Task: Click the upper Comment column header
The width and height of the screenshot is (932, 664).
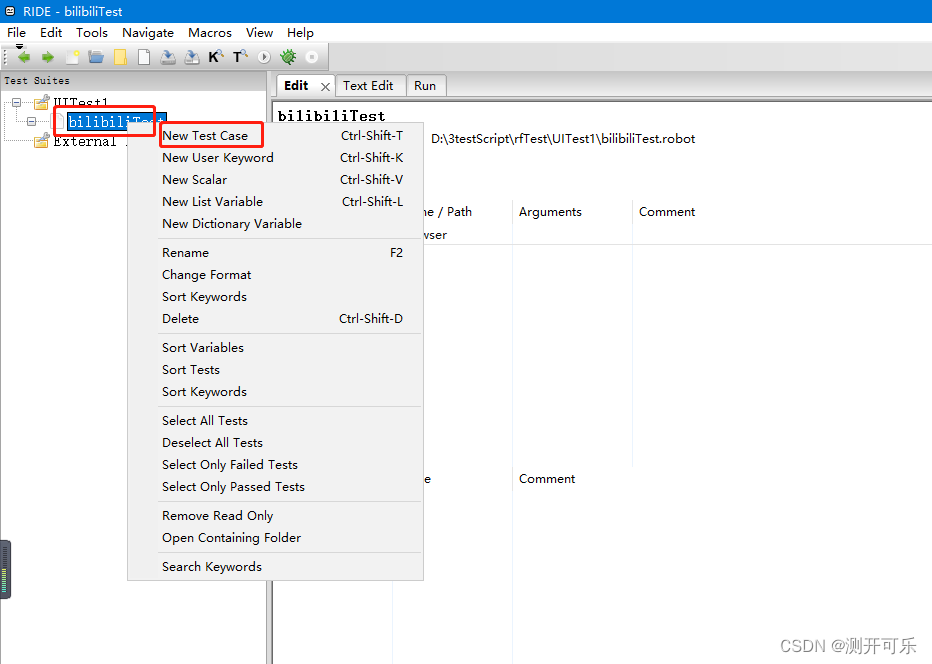Action: (x=667, y=212)
